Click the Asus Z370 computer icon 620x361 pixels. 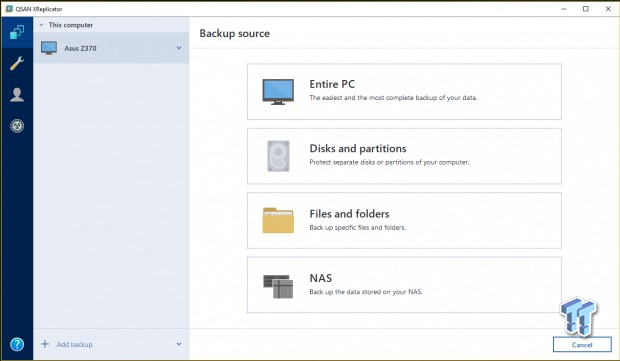coord(49,48)
